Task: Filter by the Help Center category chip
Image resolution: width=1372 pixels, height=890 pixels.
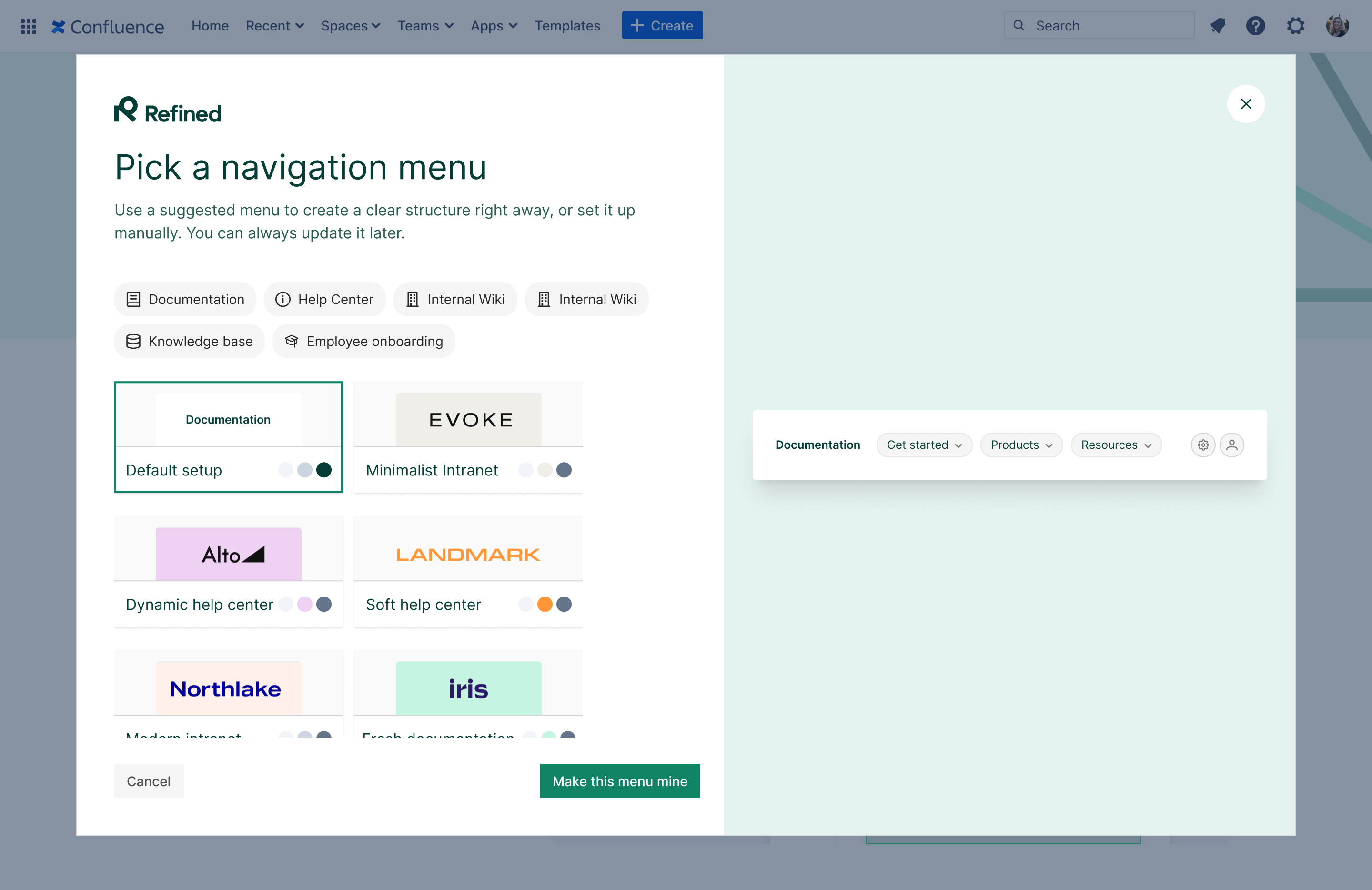Action: point(324,299)
